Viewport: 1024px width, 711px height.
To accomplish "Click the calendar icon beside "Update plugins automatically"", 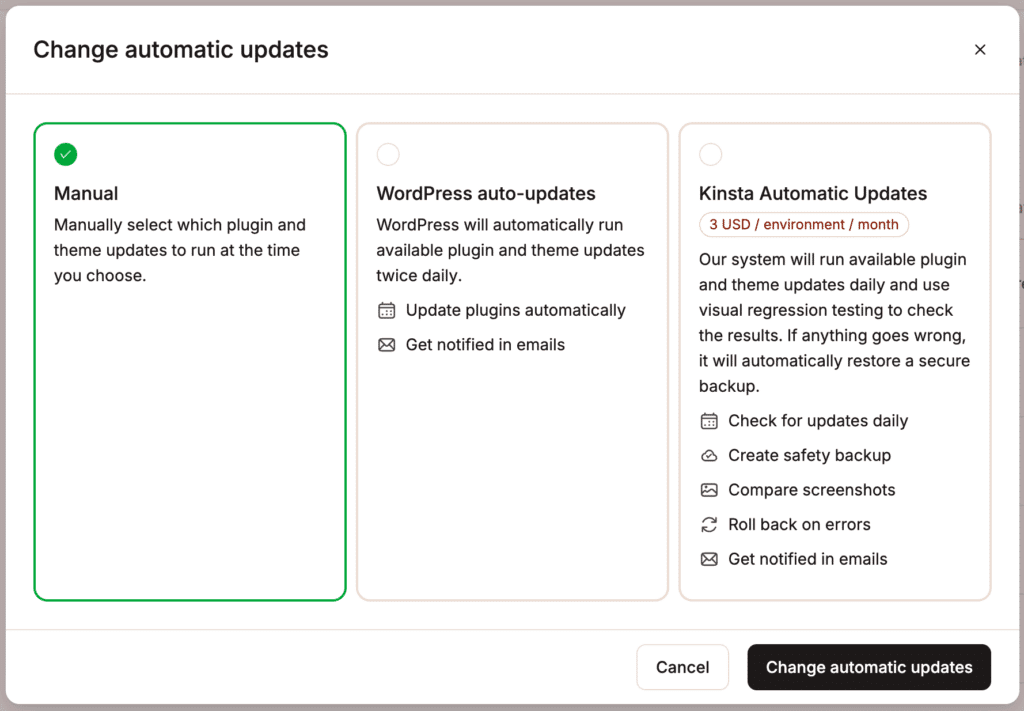I will 386,310.
